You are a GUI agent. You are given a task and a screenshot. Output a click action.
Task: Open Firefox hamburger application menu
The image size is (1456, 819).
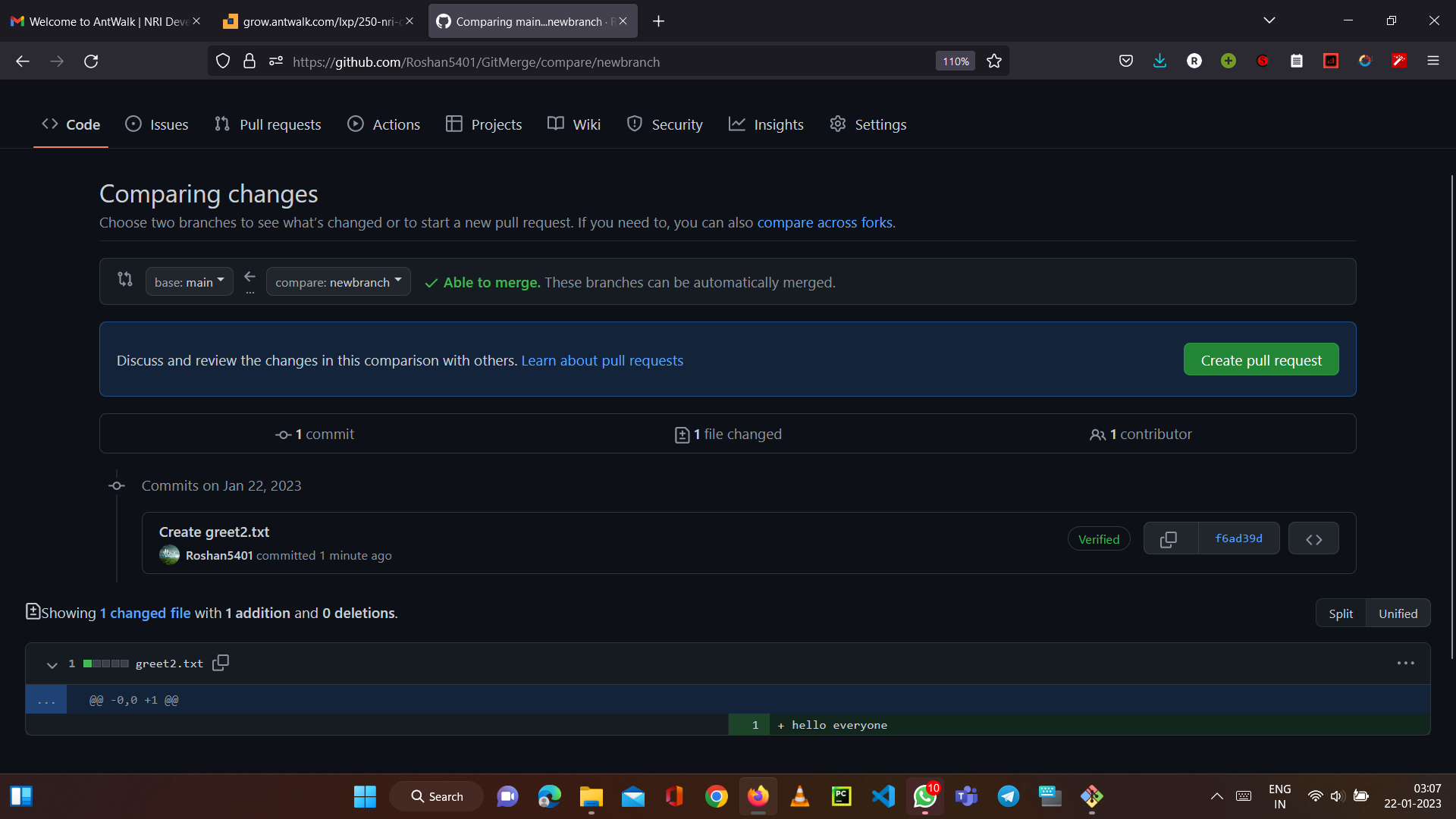coord(1432,61)
